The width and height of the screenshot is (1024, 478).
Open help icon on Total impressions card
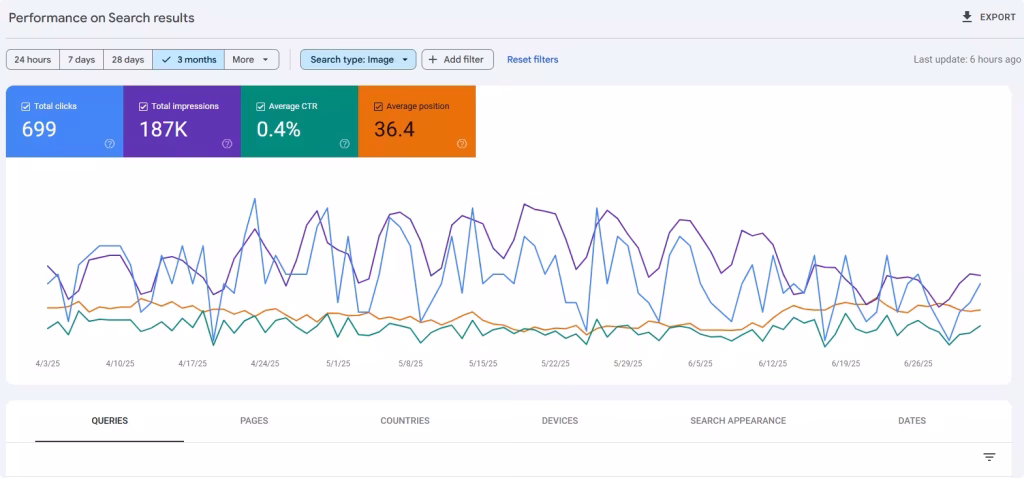pos(227,144)
